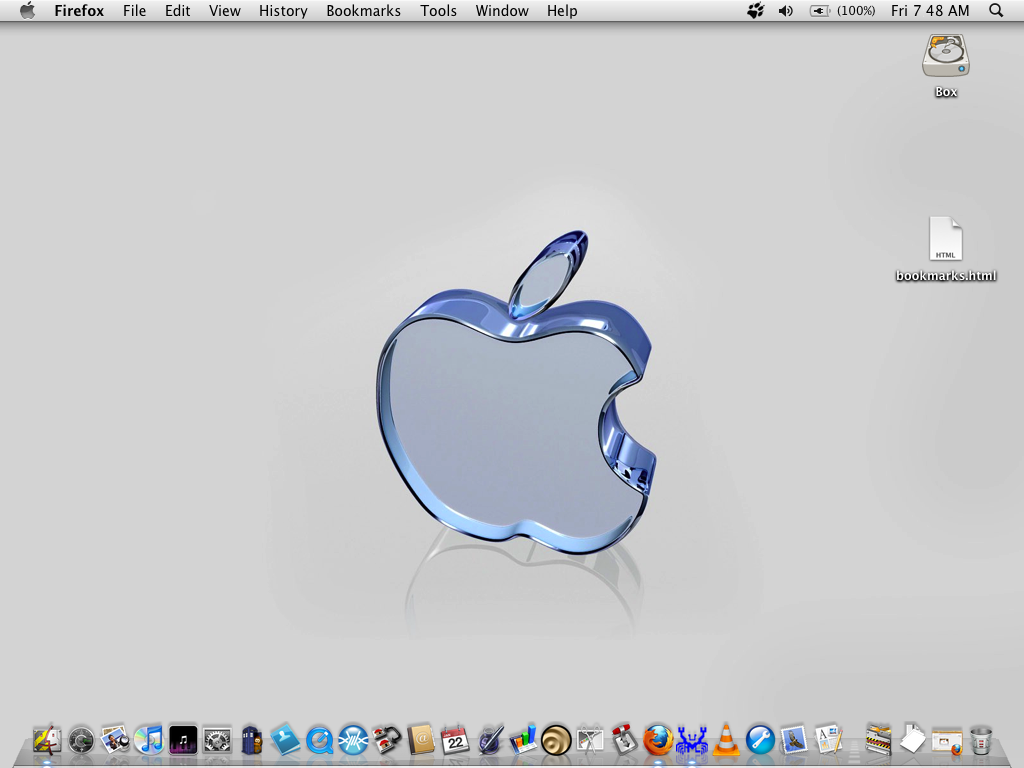The image size is (1024, 768).
Task: Open Time Machine dial icon in dock
Action: pos(82,741)
